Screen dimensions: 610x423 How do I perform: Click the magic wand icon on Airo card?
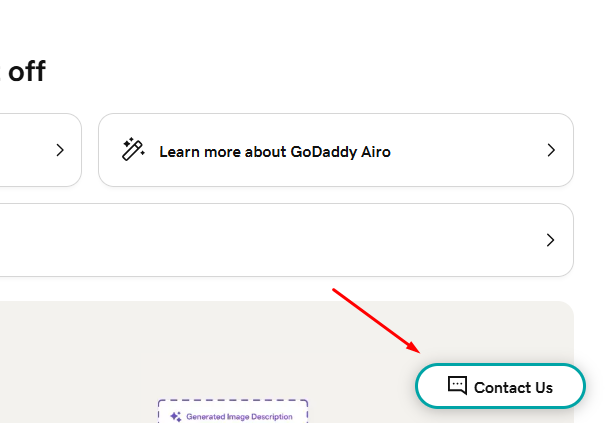point(133,150)
